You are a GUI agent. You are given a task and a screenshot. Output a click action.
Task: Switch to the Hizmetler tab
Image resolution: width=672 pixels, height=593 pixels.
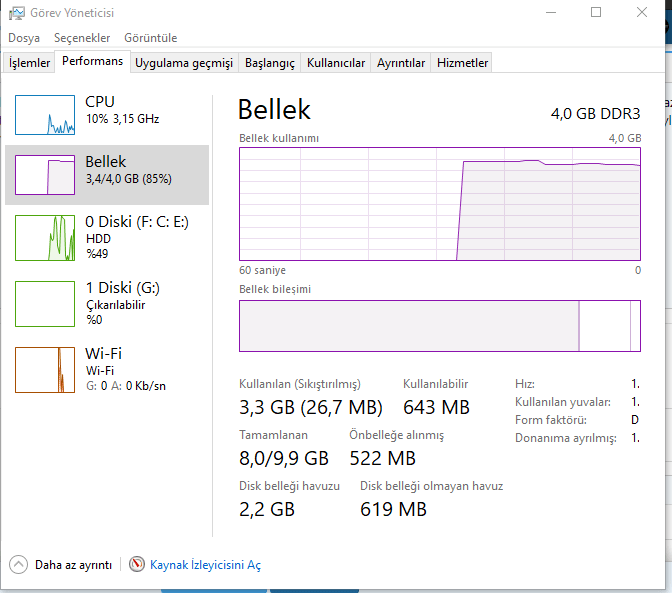pos(463,63)
